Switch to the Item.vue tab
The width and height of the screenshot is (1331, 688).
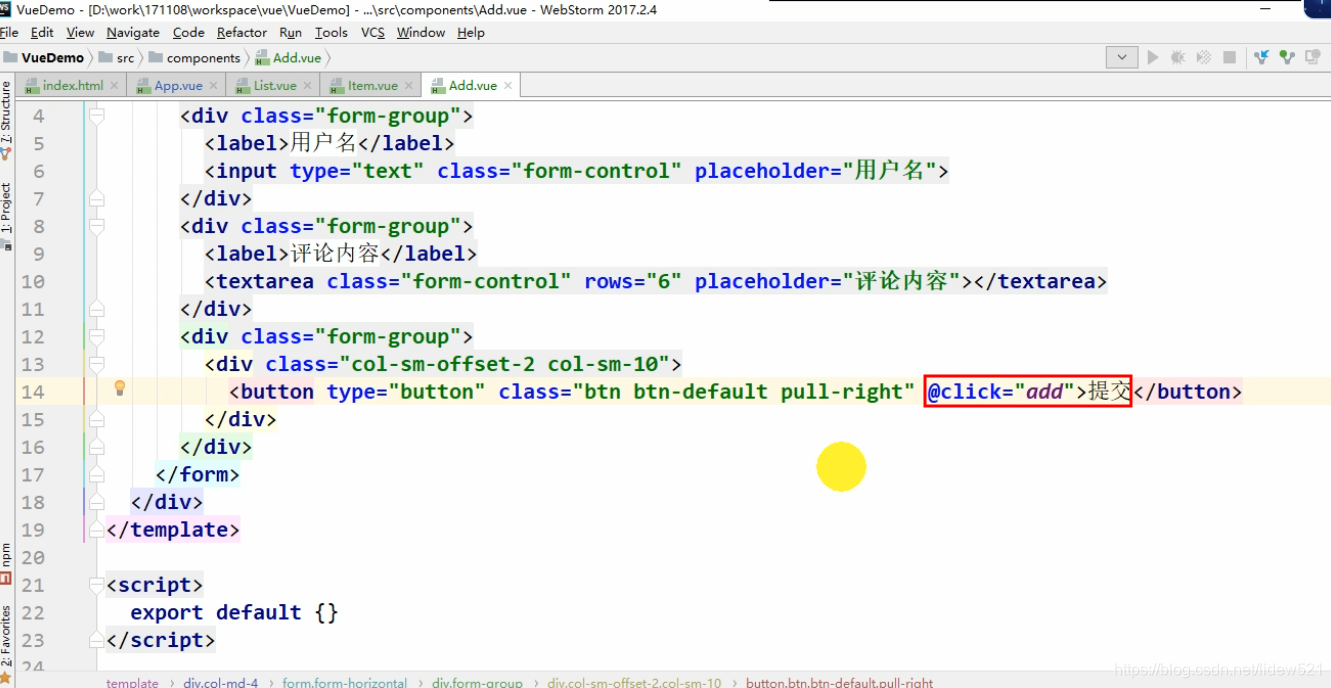coord(372,86)
